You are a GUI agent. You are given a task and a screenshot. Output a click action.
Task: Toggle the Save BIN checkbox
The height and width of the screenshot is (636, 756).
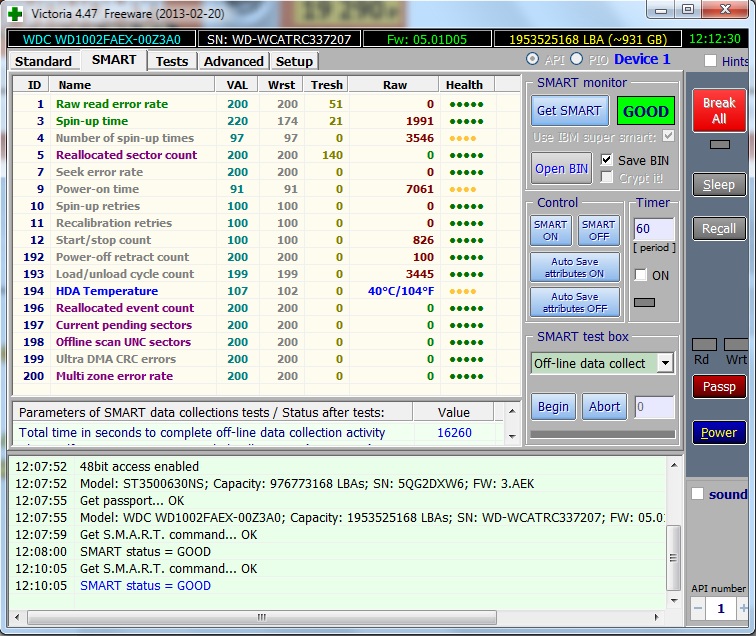tap(606, 160)
